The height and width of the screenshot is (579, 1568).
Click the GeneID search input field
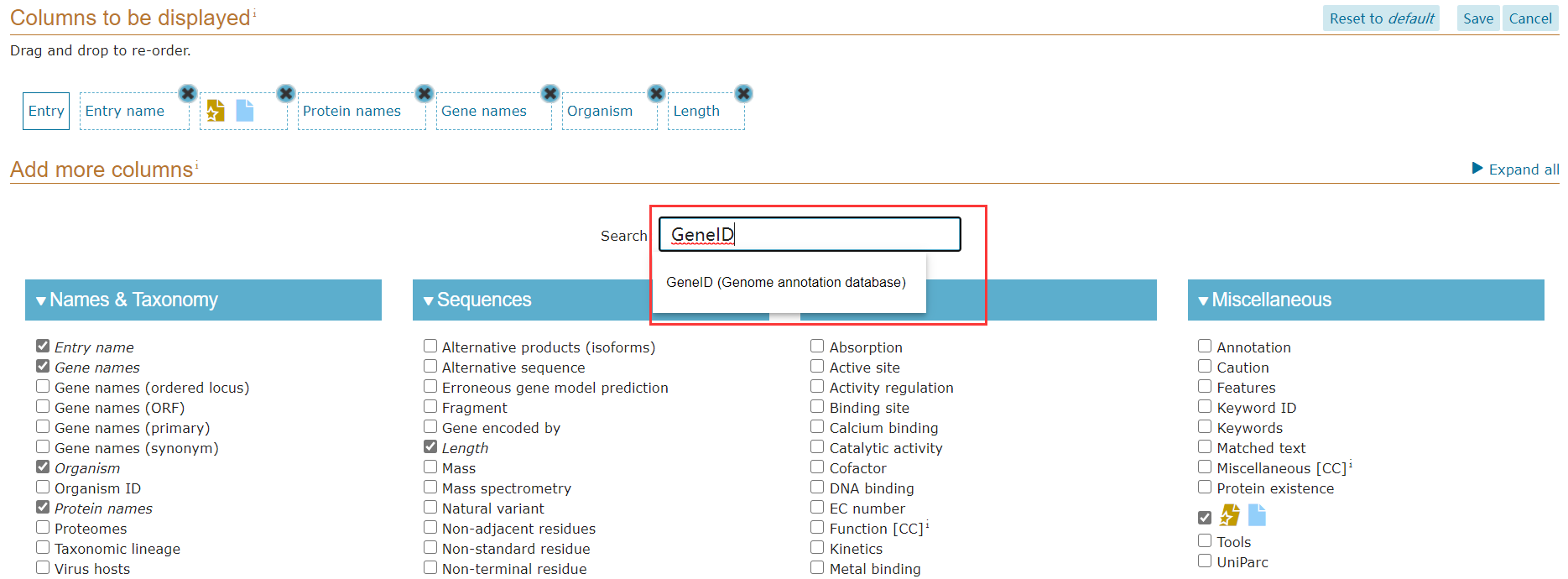click(810, 234)
